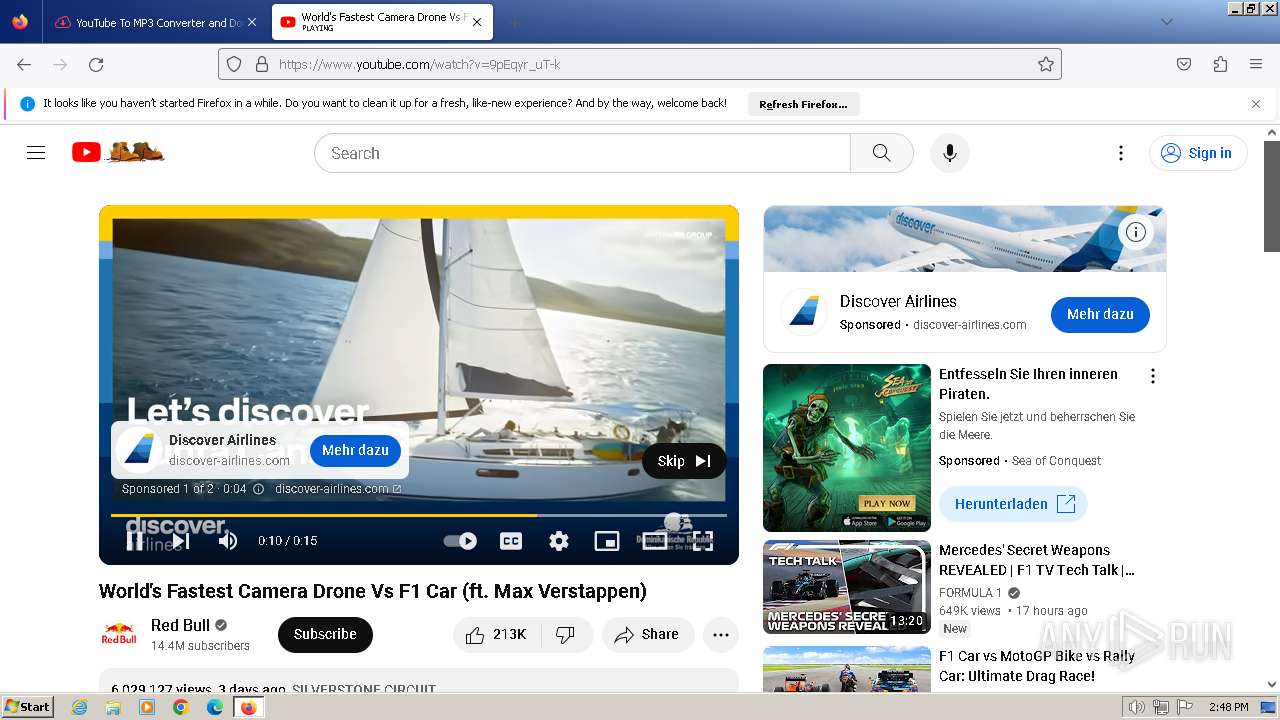Image resolution: width=1280 pixels, height=720 pixels.
Task: Bookmark this page with star icon
Action: click(1046, 64)
